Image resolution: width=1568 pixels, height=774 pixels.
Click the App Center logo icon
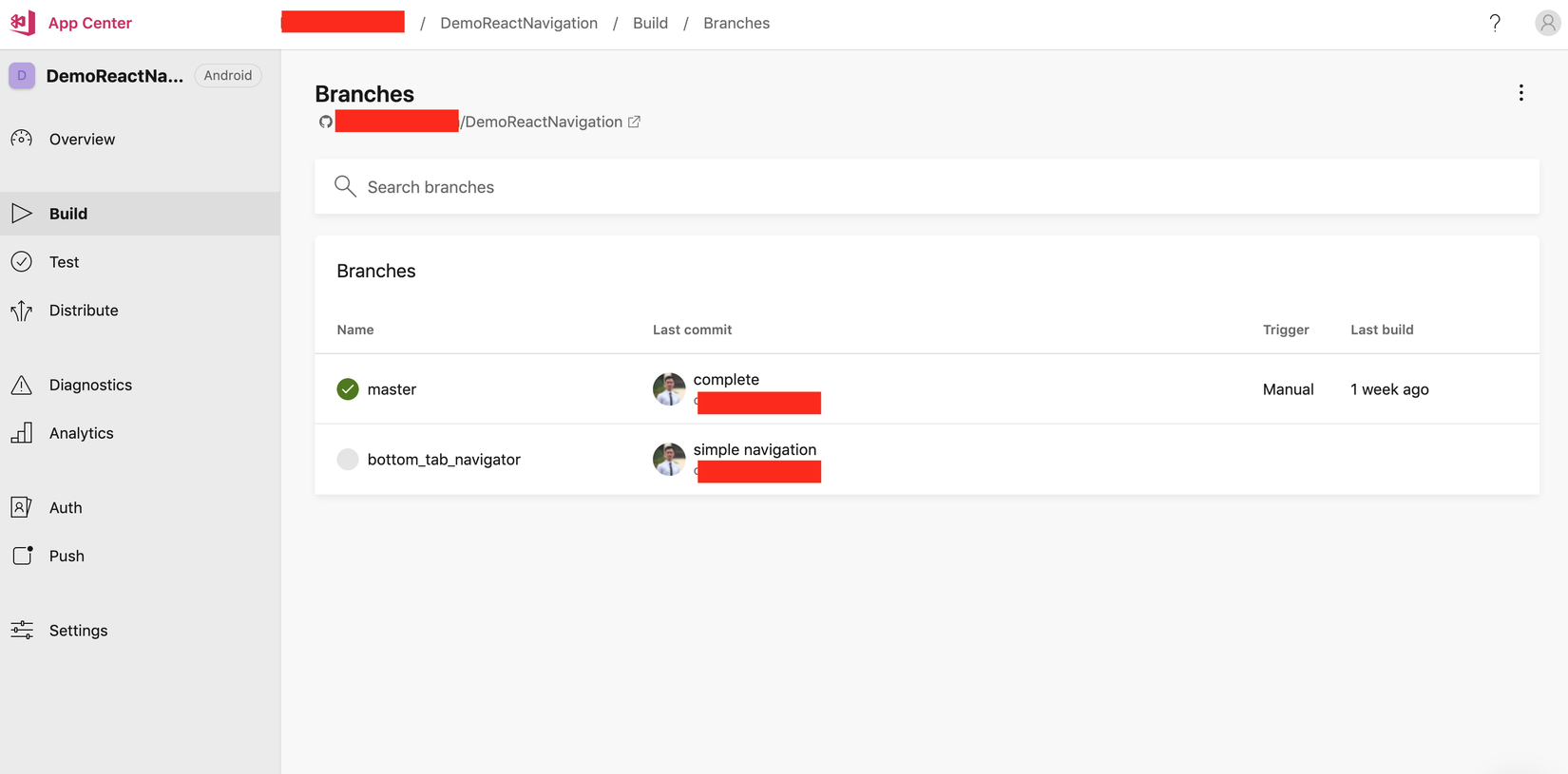tap(23, 23)
